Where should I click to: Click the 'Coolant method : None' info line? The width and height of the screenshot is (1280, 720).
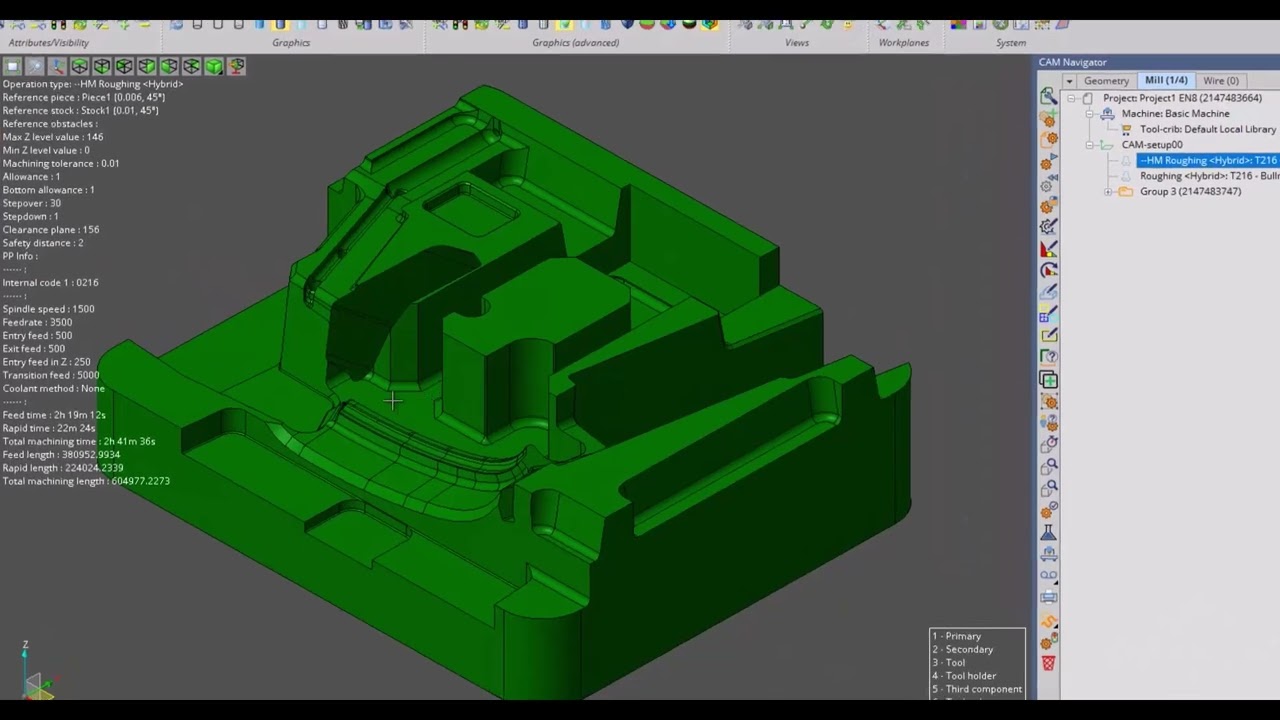(x=53, y=388)
